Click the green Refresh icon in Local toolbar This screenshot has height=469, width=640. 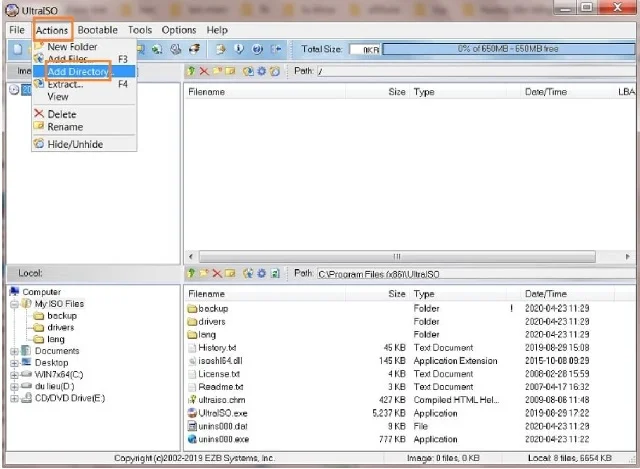275,273
